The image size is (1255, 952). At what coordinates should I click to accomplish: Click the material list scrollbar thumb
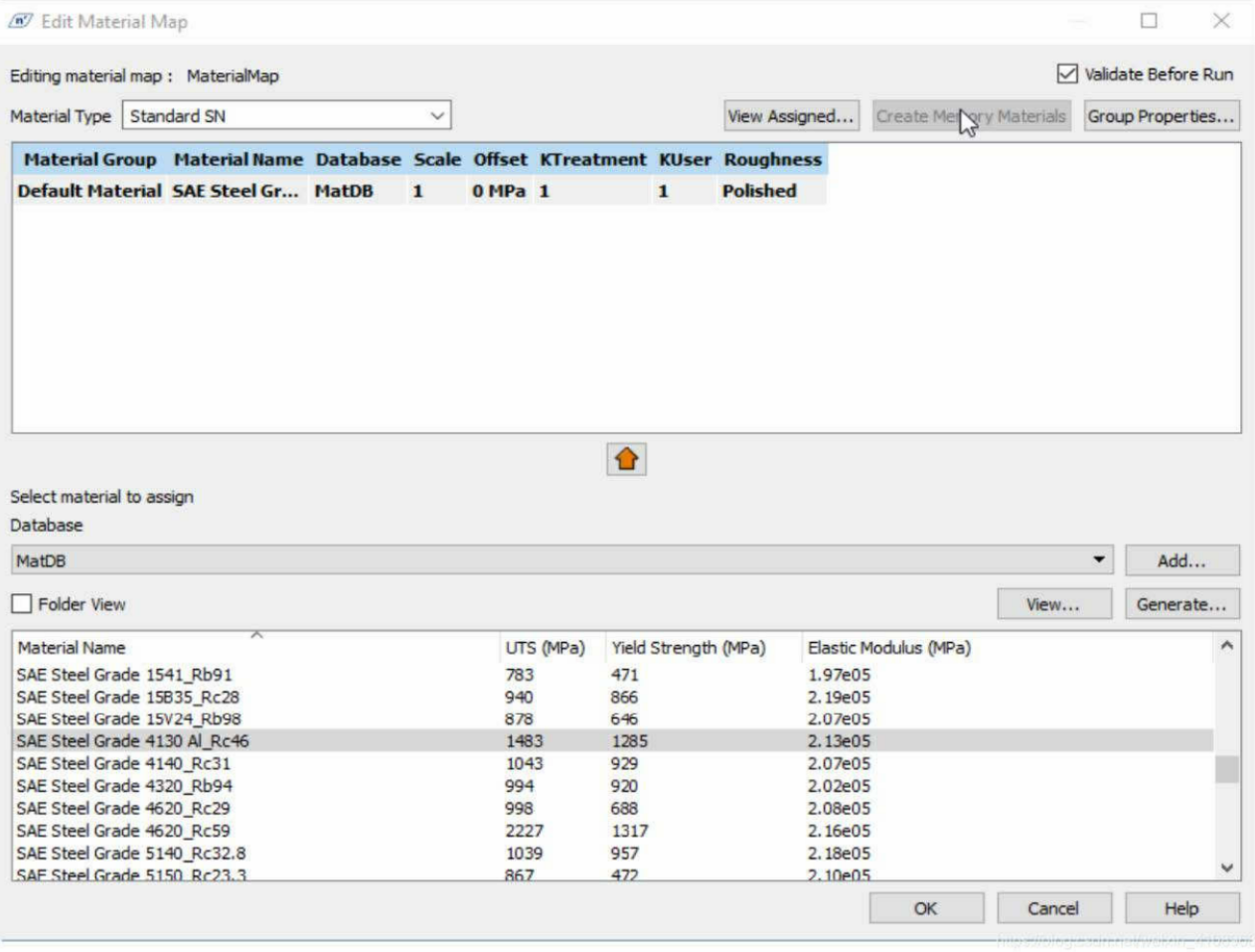coord(1227,769)
